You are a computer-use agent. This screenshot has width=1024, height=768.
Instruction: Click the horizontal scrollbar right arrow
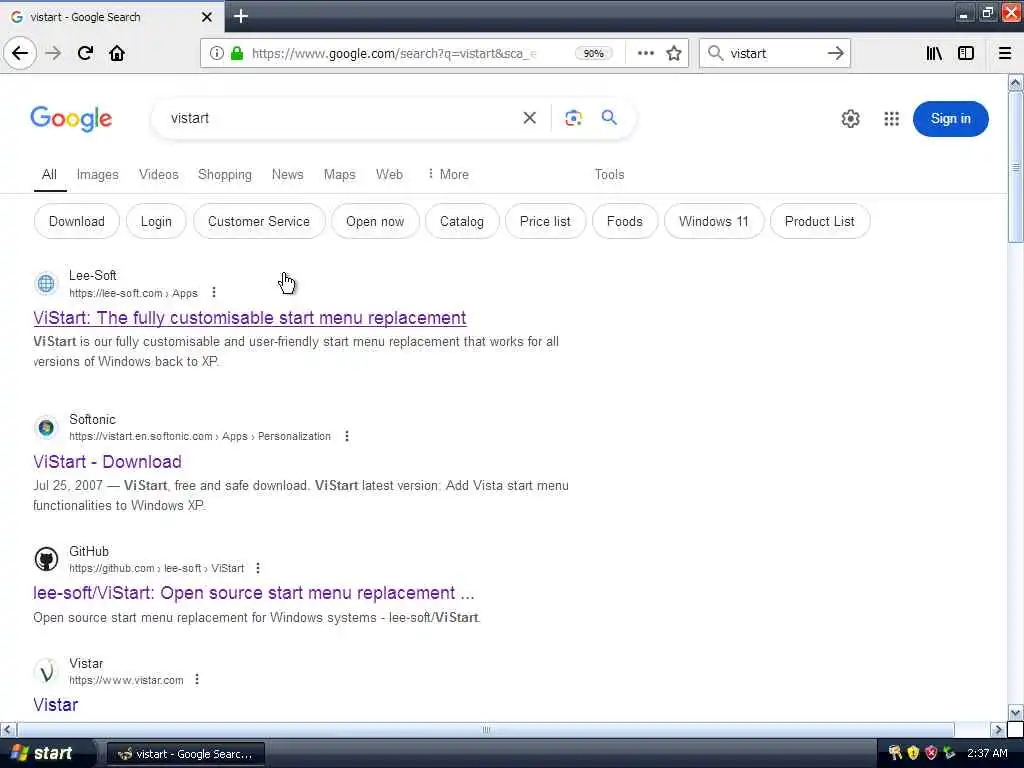[x=997, y=729]
